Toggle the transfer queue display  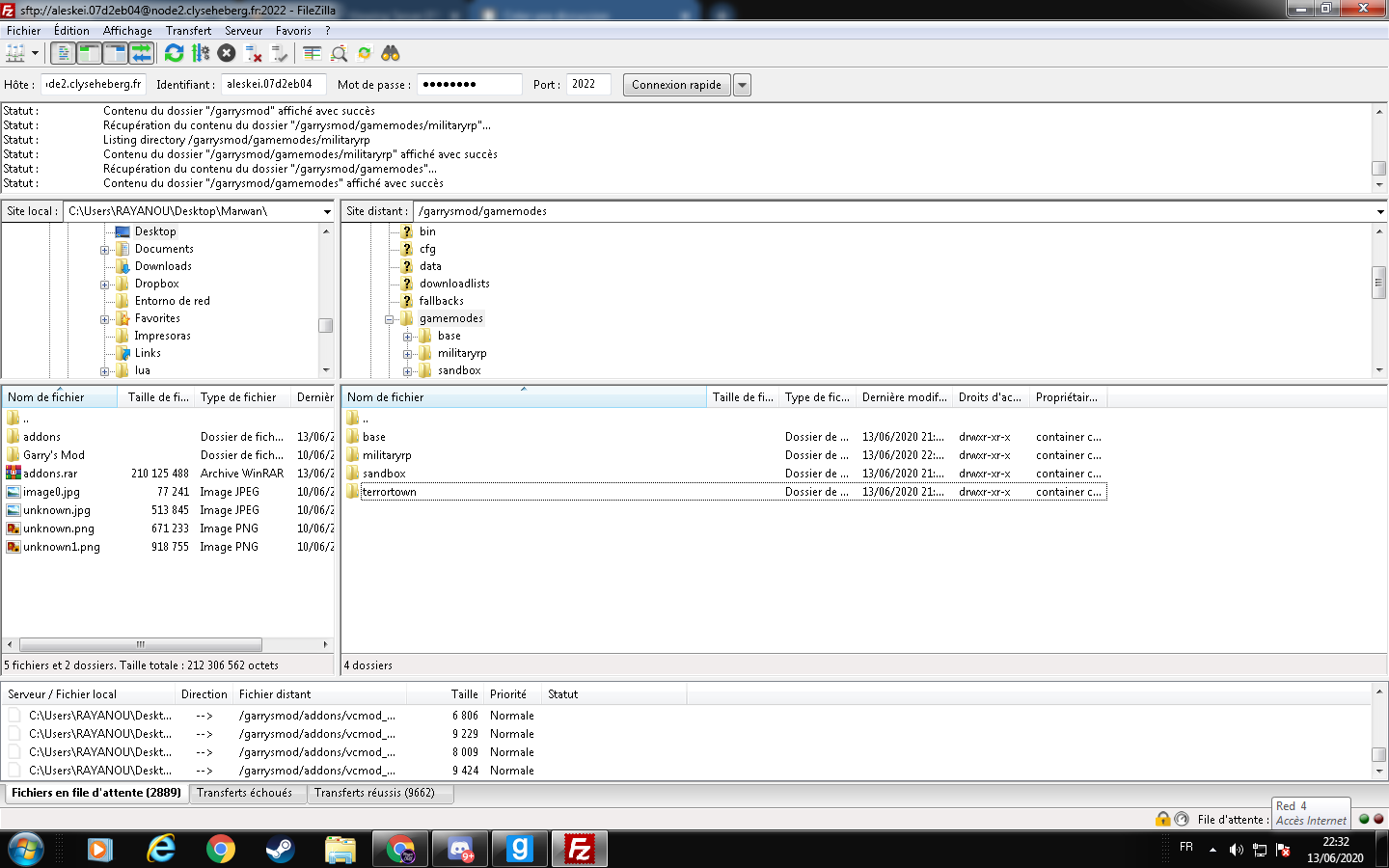141,53
